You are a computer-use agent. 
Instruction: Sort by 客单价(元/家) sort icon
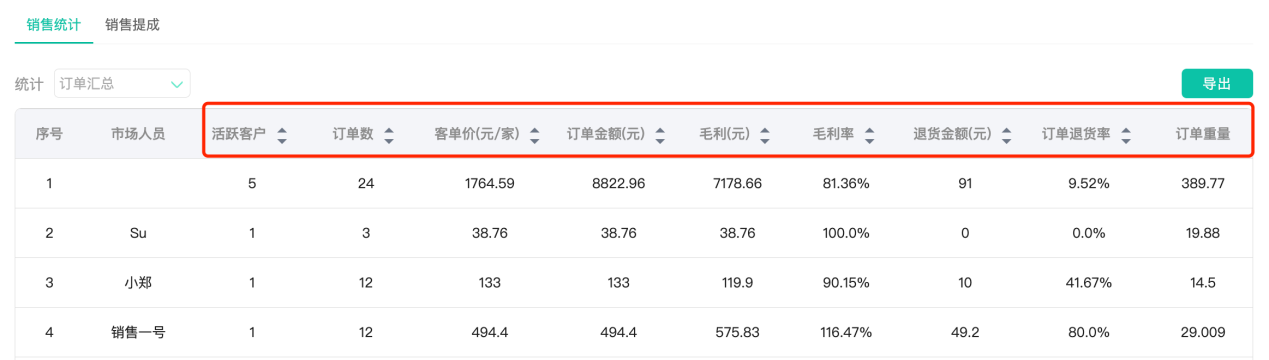[535, 135]
